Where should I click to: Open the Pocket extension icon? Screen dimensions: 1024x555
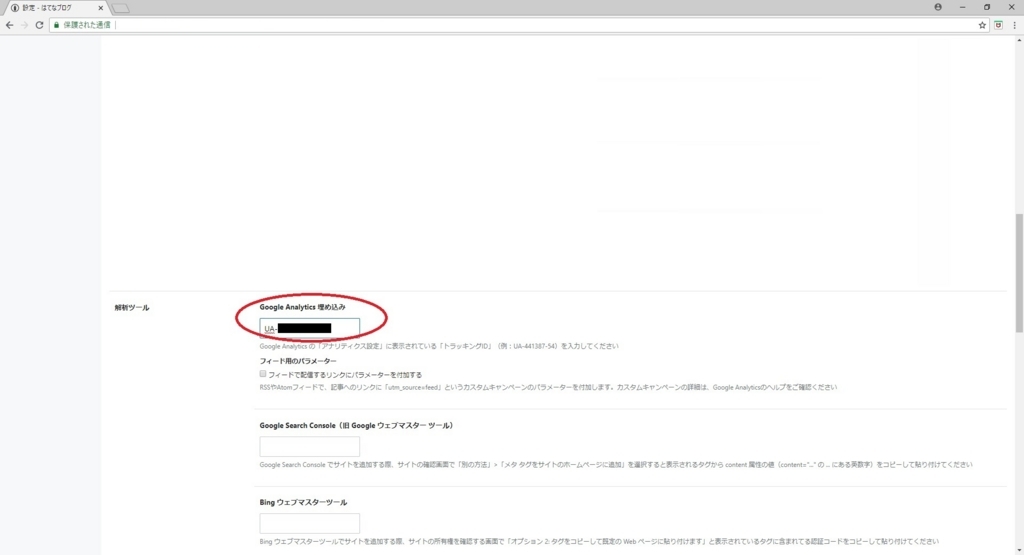tap(999, 25)
